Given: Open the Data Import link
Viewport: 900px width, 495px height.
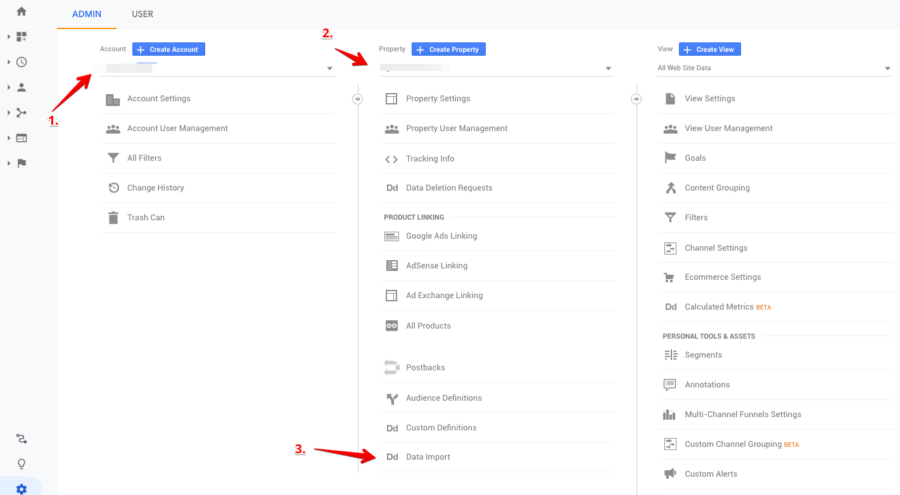Looking at the screenshot, I should [x=428, y=457].
